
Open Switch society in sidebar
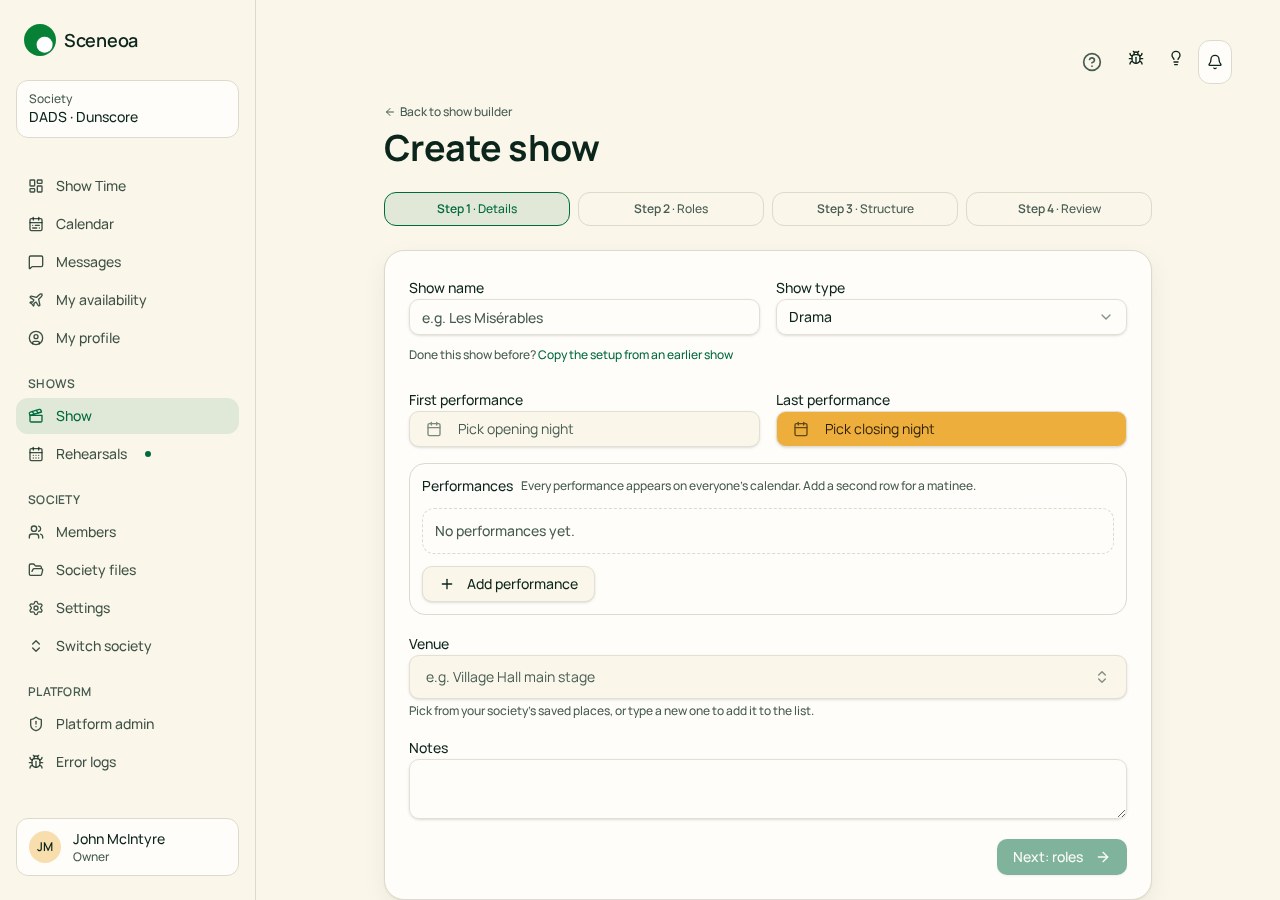127,646
